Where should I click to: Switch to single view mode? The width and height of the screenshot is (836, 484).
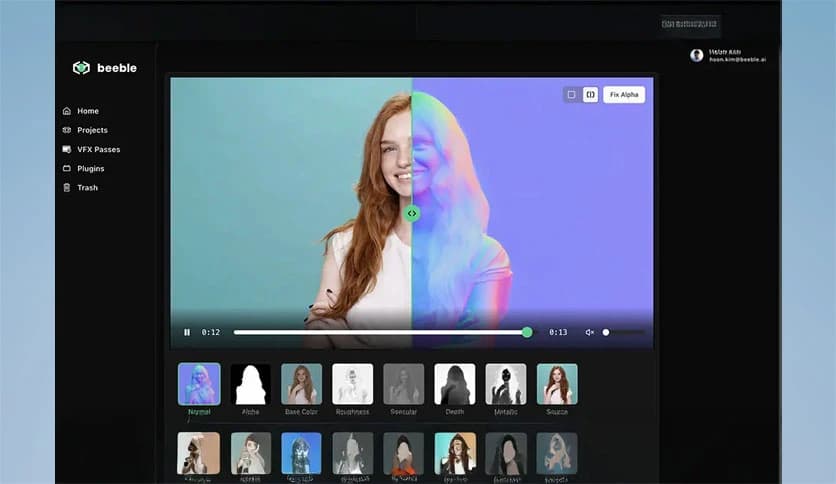pos(572,94)
